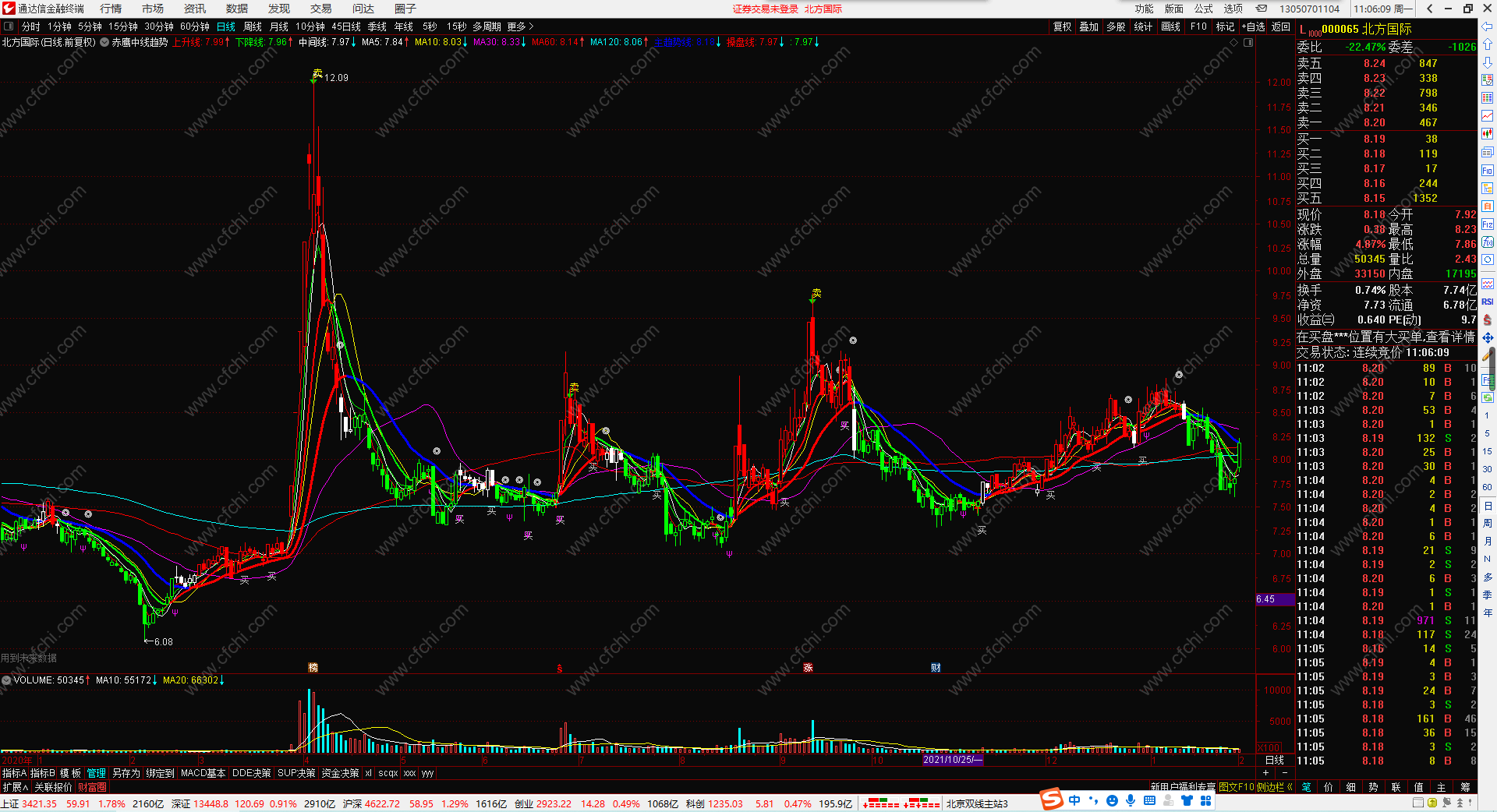The width and height of the screenshot is (1497, 812).
Task: Switch to the 分时 intraday tab
Action: point(30,26)
